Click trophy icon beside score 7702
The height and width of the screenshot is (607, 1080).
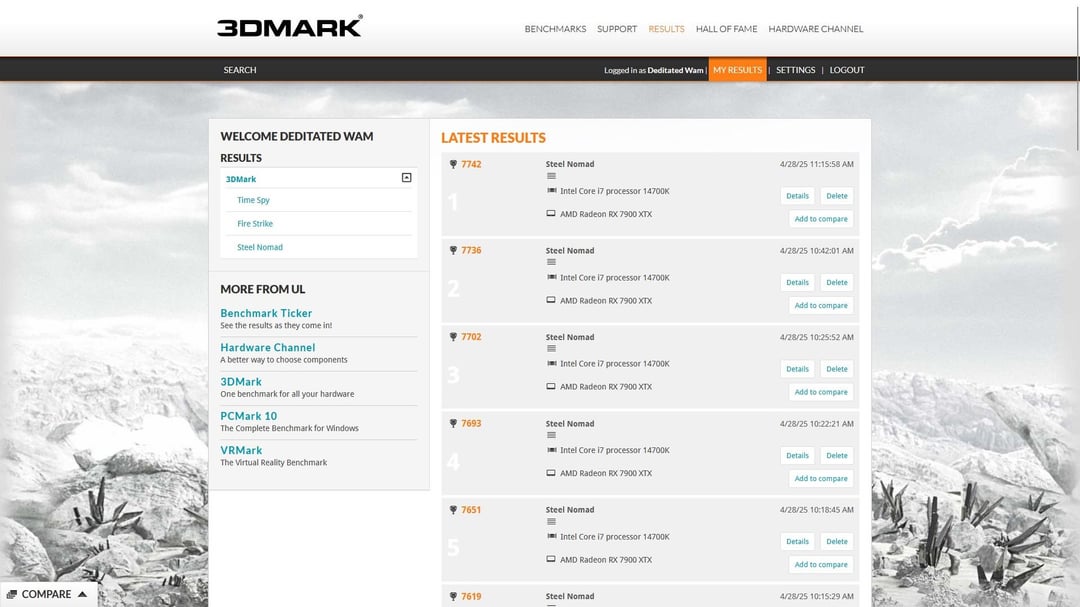click(453, 337)
